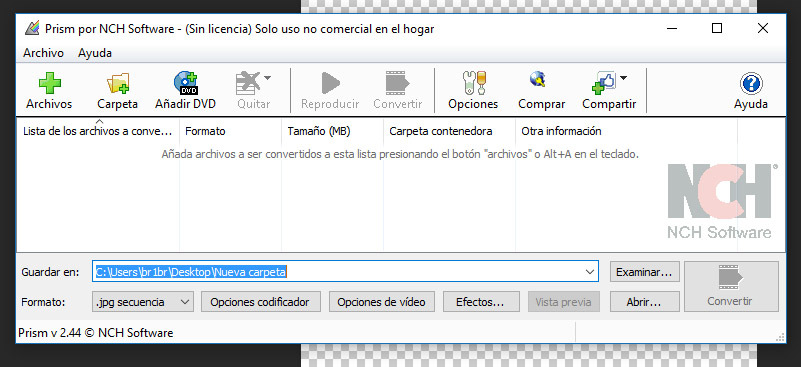Click the Efectos... button
Viewport: 801px width, 367px height.
481,302
